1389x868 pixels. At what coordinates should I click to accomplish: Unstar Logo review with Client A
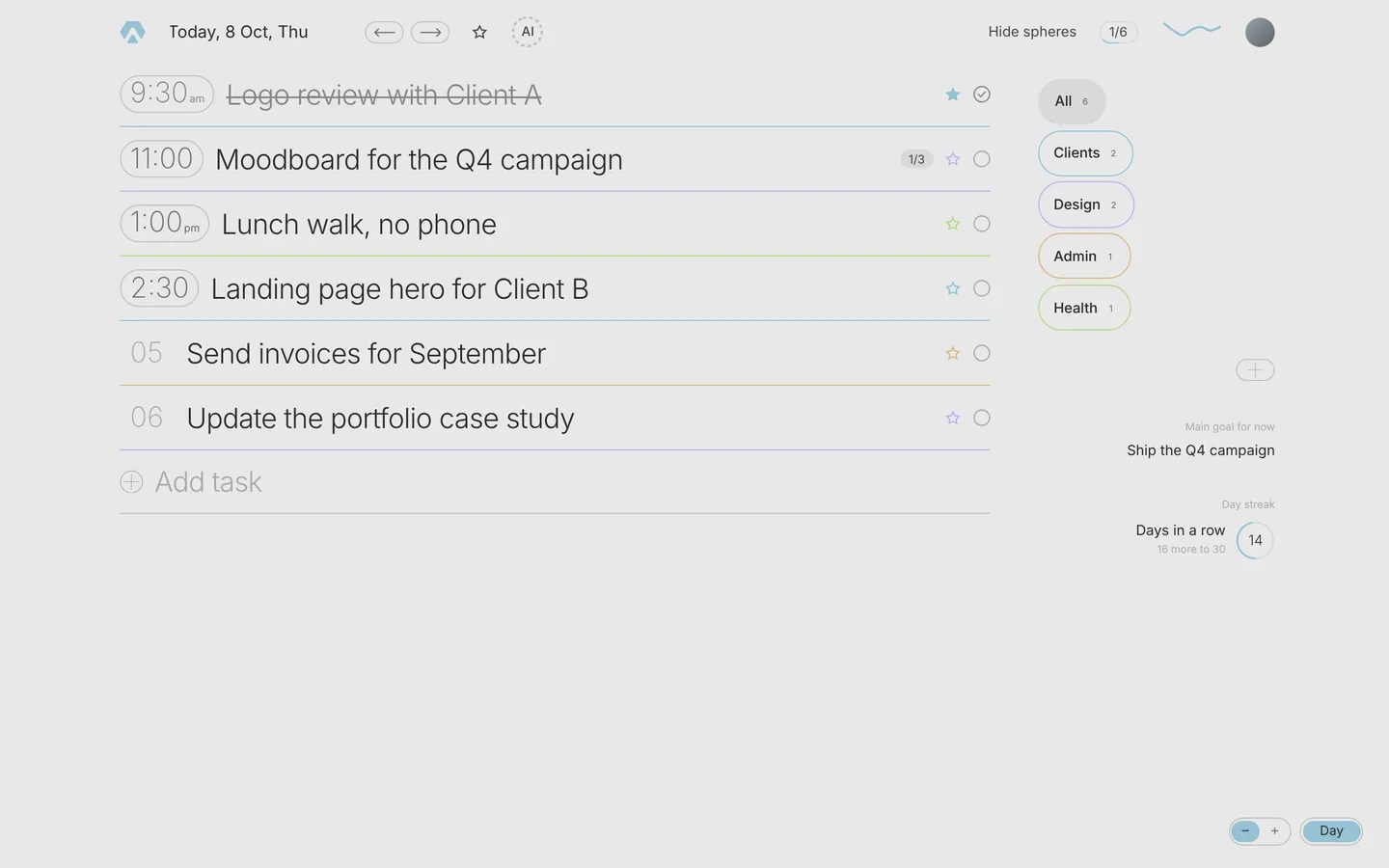[x=953, y=95]
